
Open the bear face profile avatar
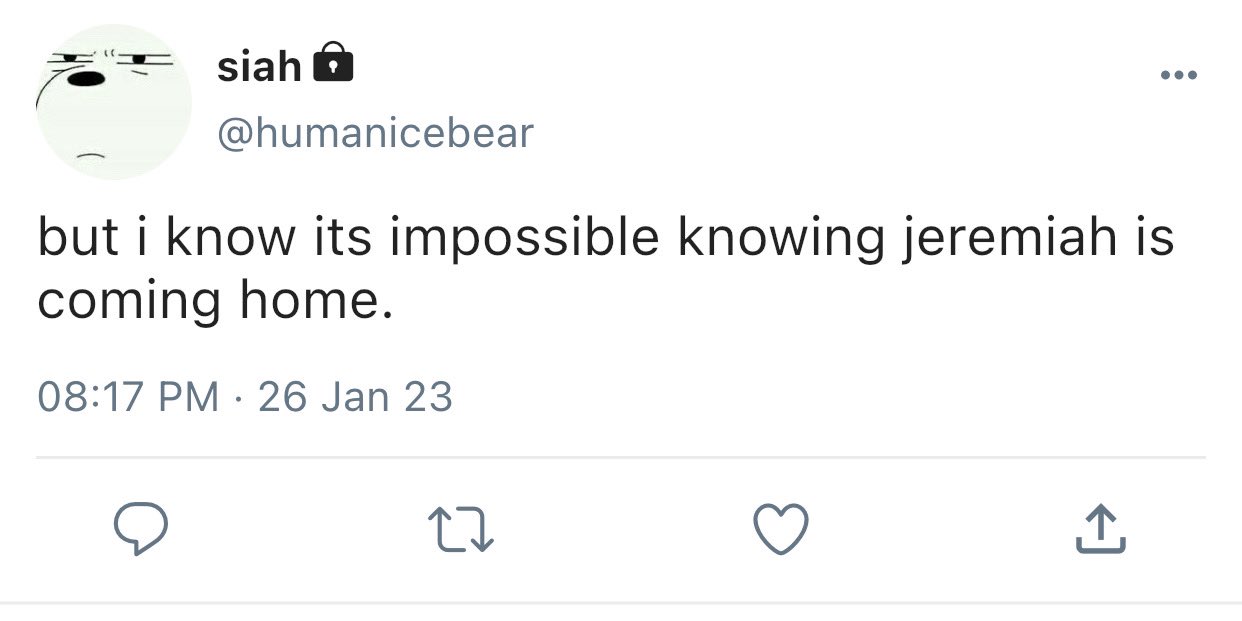[x=114, y=101]
